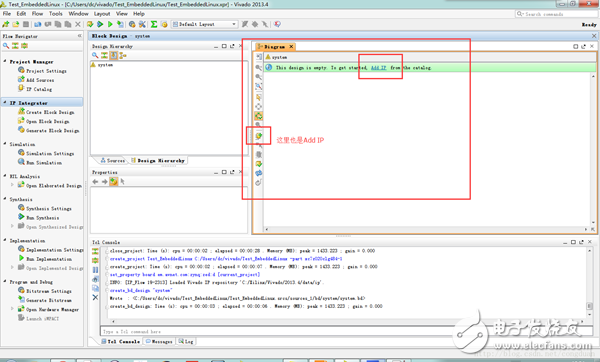Open the Default Layout dropdown
Image resolution: width=600 pixels, height=362 pixels.
click(x=204, y=24)
